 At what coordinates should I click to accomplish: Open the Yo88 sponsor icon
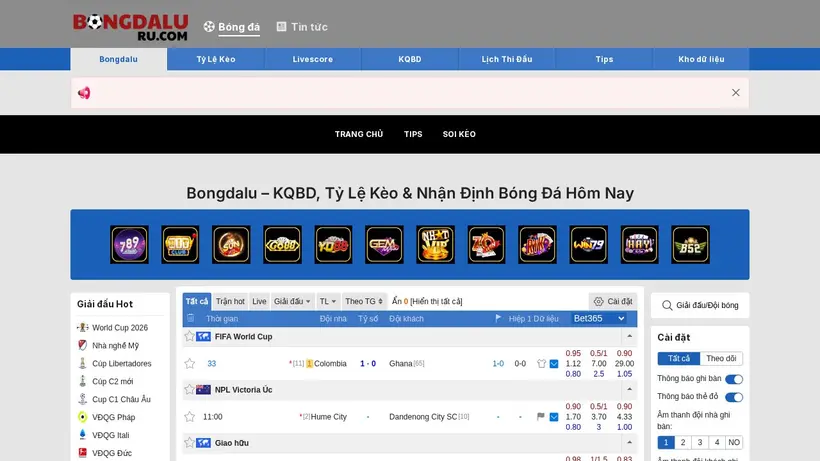pos(333,245)
